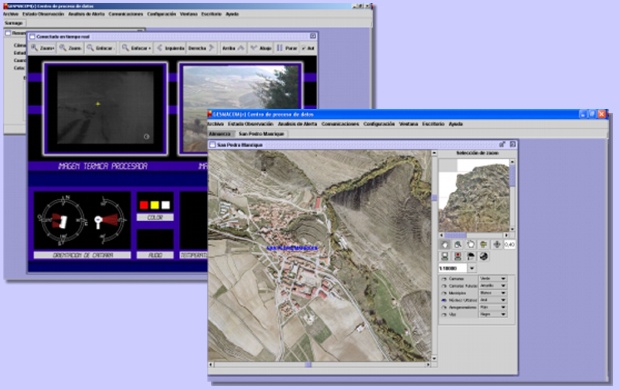
Task: Open the Verde color dropdown for Cámaras
Action: (493, 278)
